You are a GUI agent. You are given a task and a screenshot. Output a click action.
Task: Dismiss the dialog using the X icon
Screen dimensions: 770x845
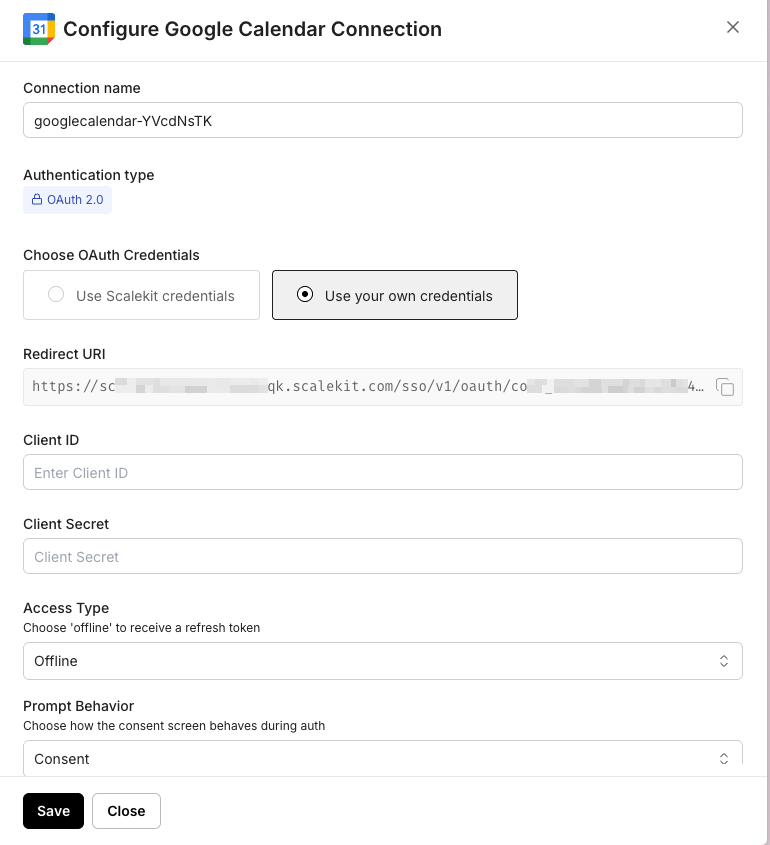tap(733, 28)
